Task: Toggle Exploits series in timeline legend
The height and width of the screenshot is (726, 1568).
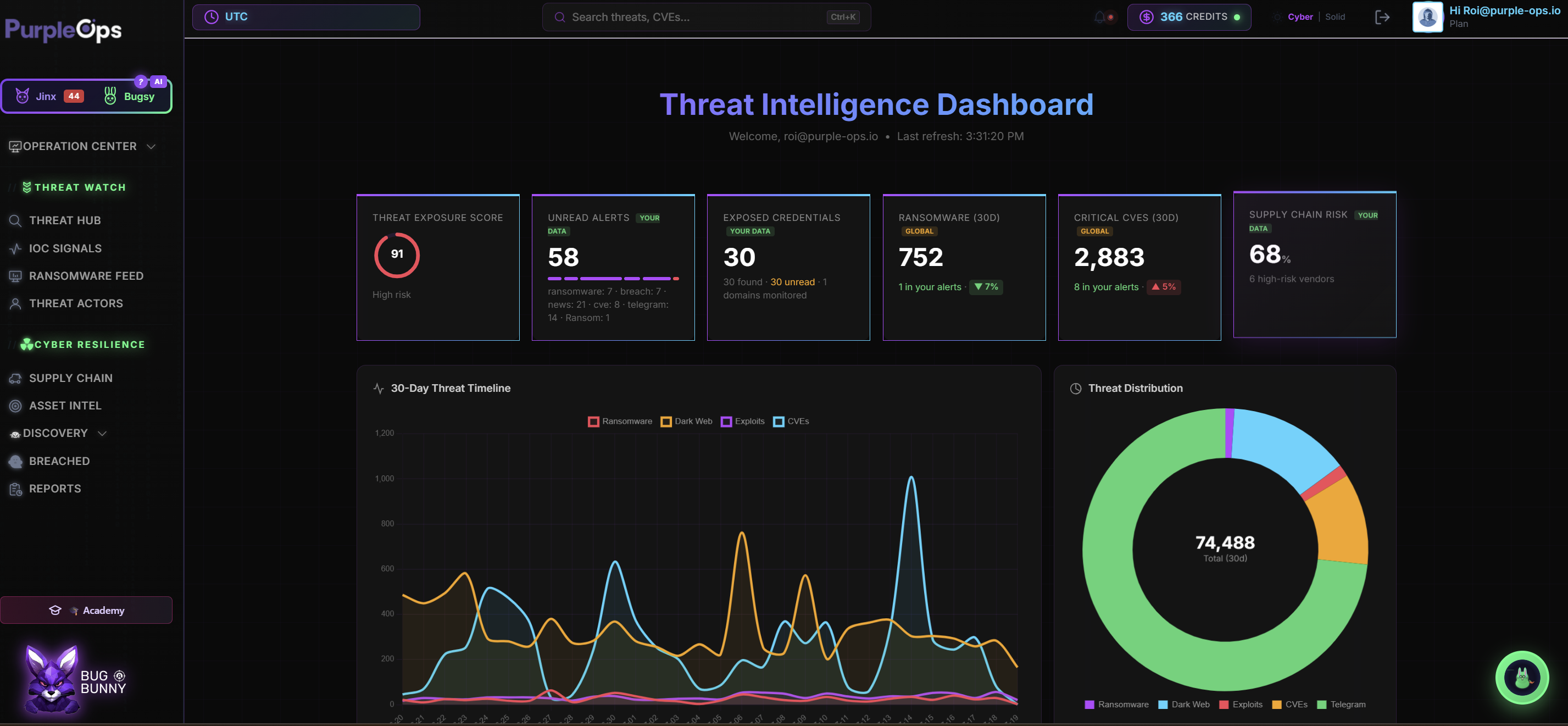Action: pos(743,422)
